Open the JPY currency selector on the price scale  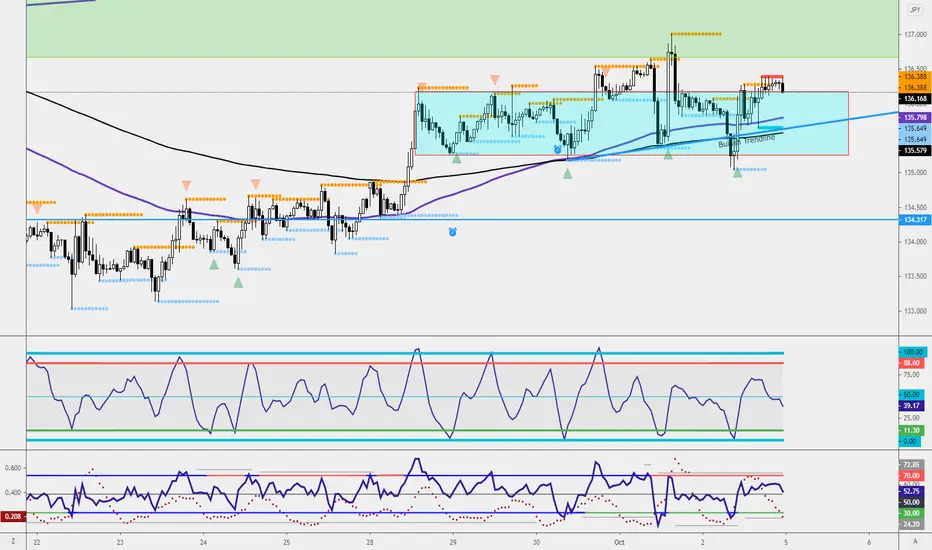(915, 10)
